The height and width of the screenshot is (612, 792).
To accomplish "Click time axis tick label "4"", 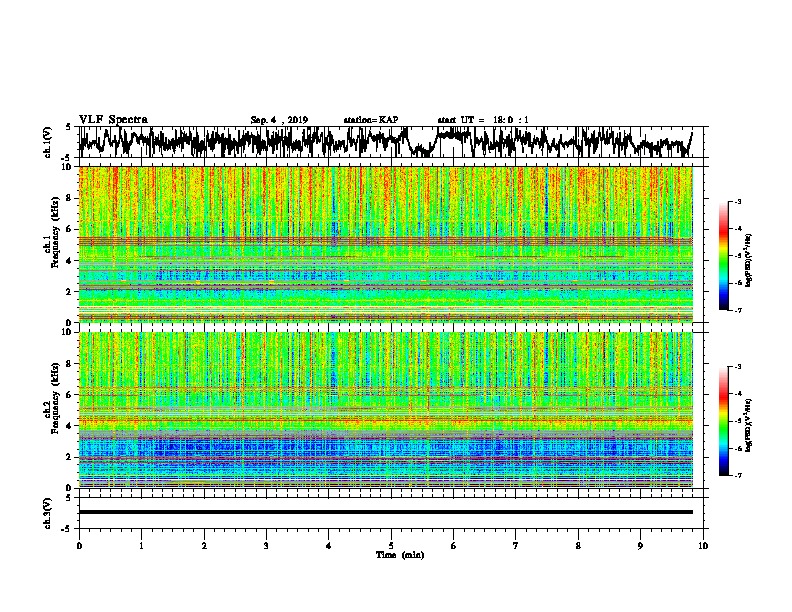I will (x=329, y=546).
